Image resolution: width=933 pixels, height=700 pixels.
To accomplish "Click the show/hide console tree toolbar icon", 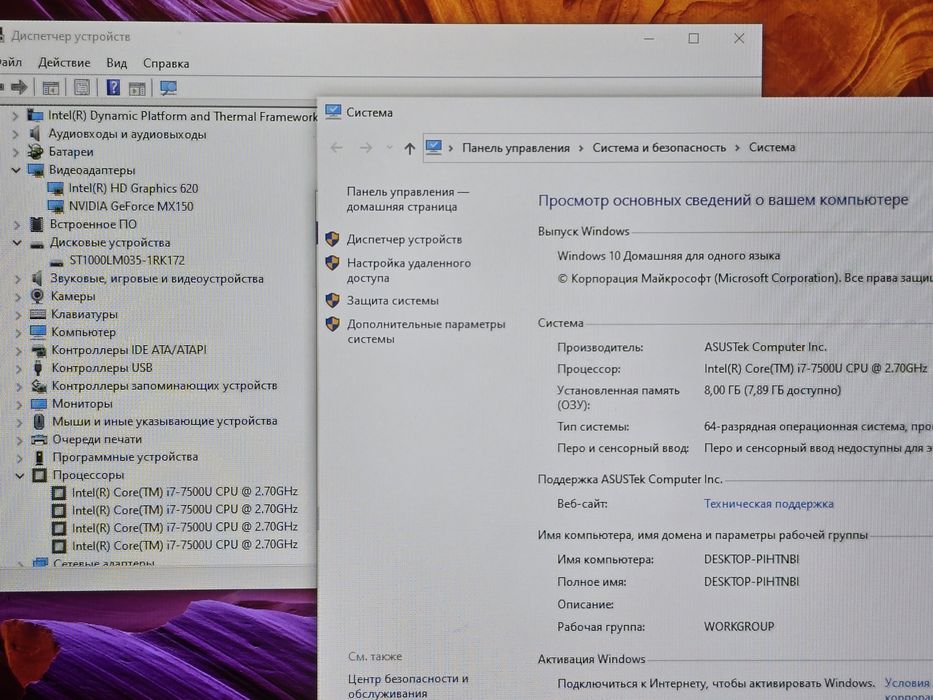I will (51, 88).
